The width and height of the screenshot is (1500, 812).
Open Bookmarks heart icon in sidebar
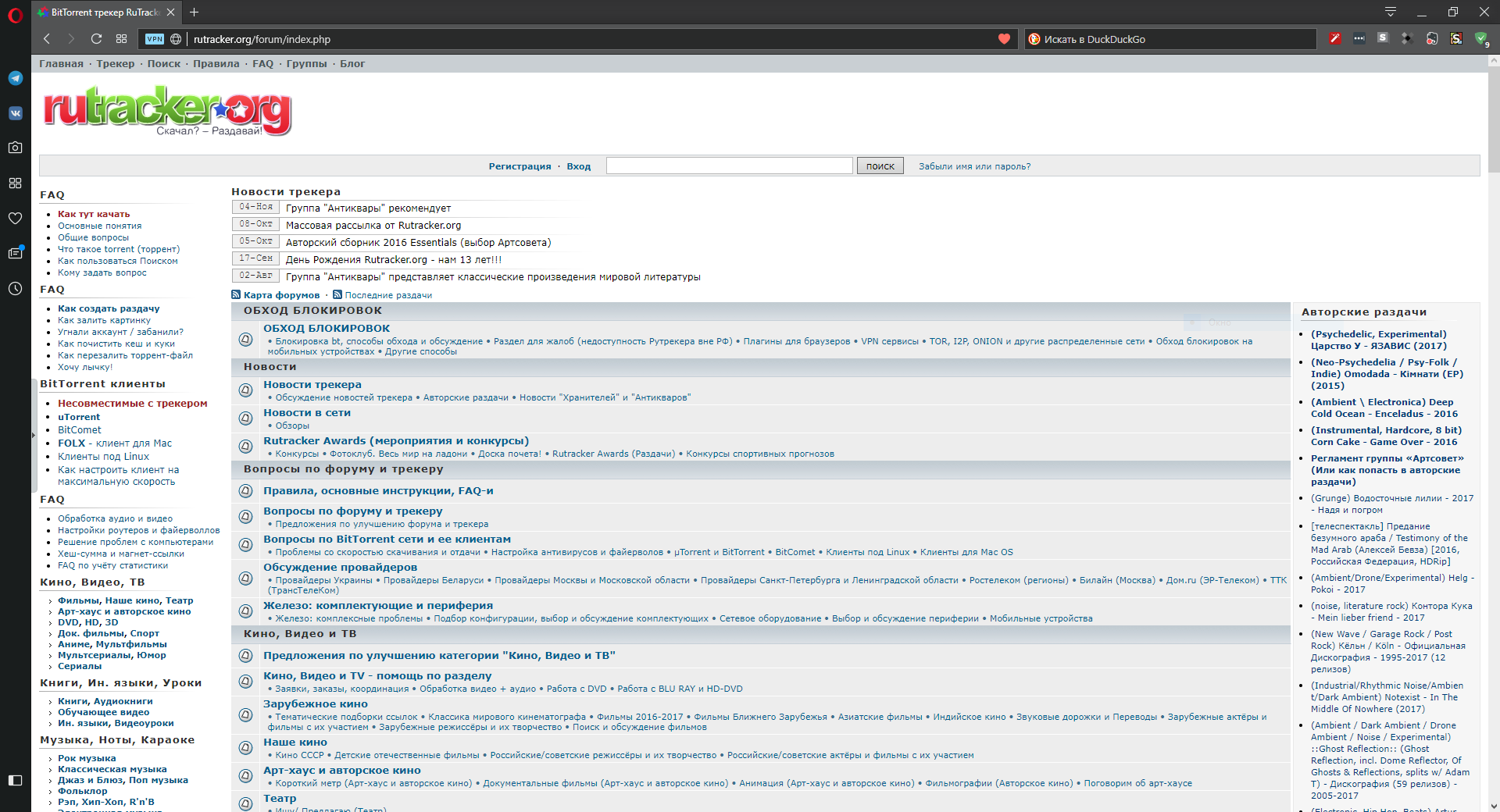pos(15,218)
